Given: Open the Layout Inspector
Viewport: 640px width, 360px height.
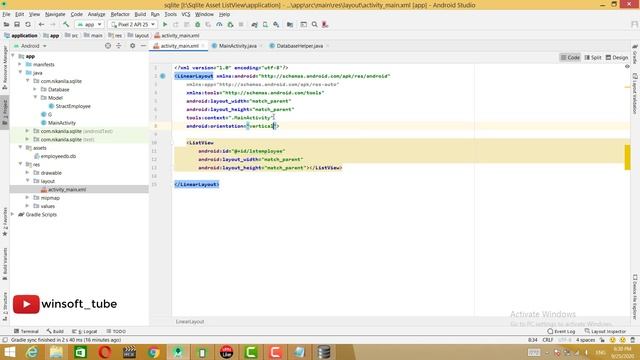Looking at the screenshot, I should [605, 331].
